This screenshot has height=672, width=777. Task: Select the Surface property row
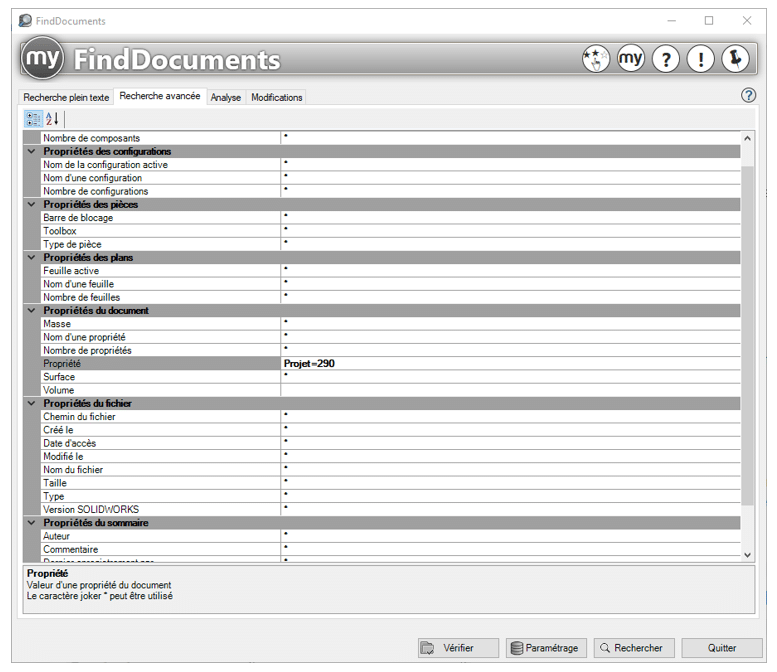(390, 377)
